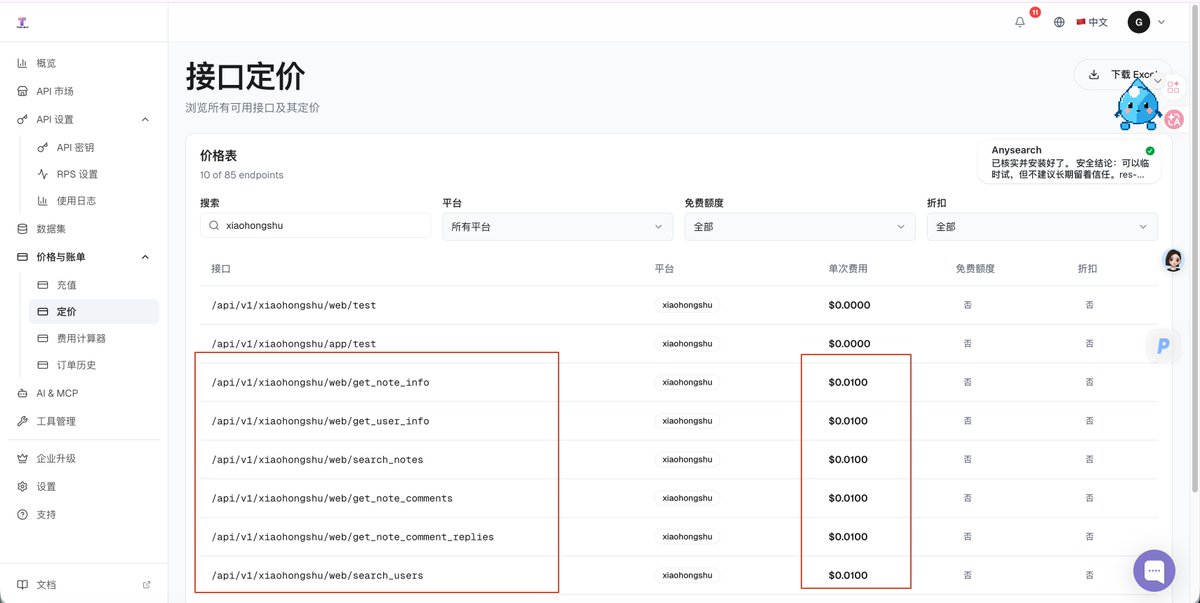
Task: Click /api/v1/xiaohongshu/web/search_notes endpoint
Action: [x=317, y=460]
